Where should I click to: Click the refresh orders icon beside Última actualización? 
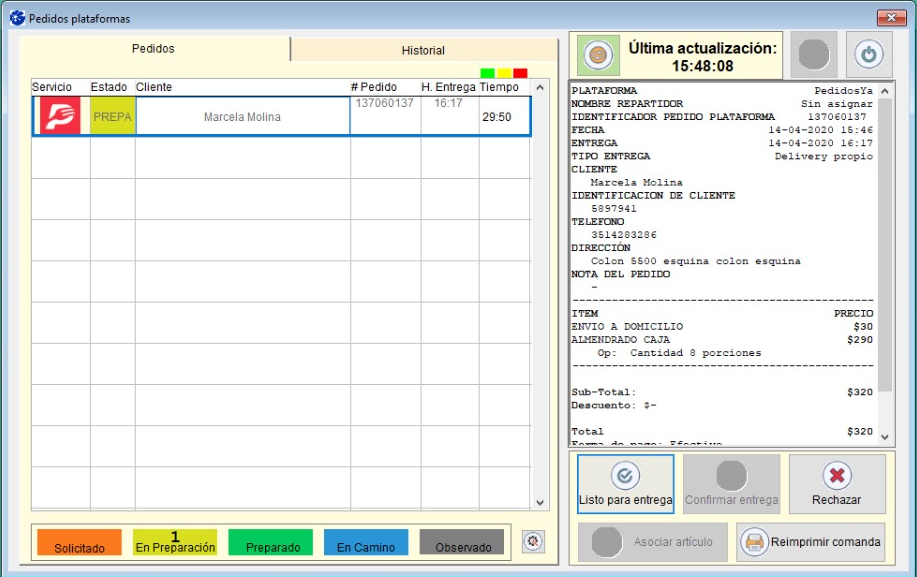click(598, 55)
